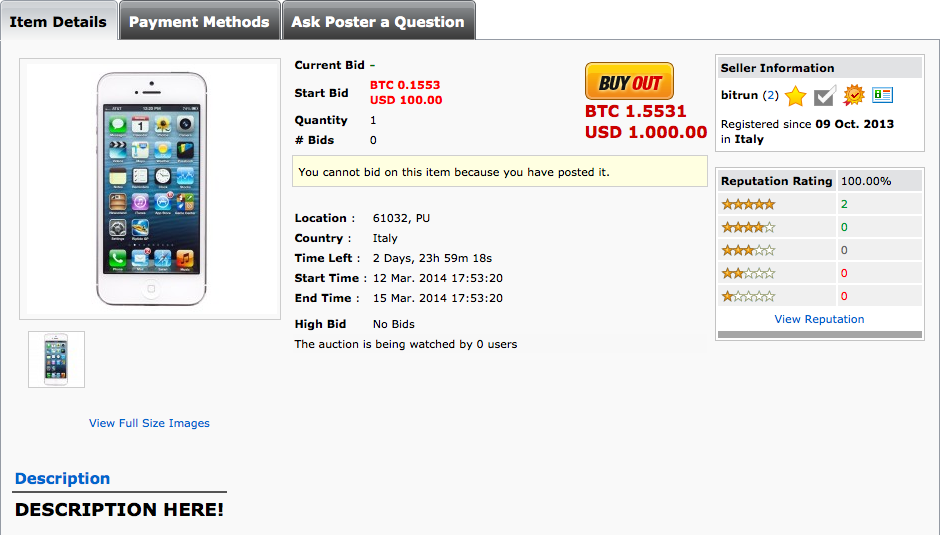Click the End Time 15 Mar. 2014 value
Image resolution: width=940 pixels, height=535 pixels.
[438, 298]
